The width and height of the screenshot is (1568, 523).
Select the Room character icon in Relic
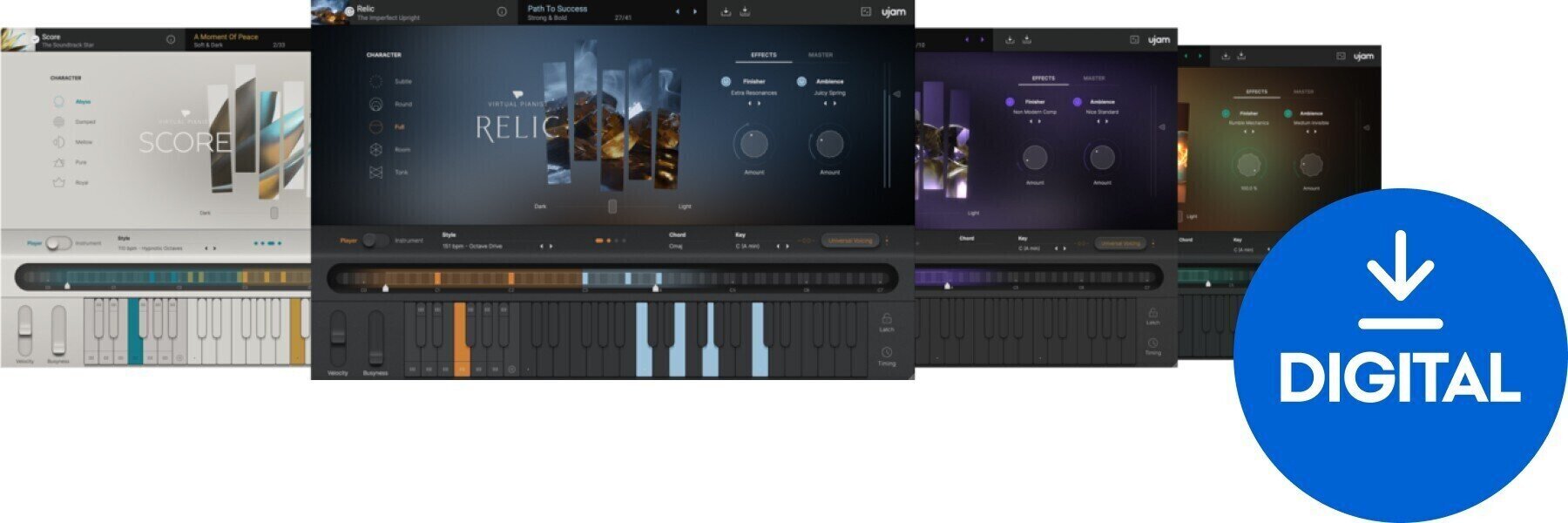tap(375, 150)
